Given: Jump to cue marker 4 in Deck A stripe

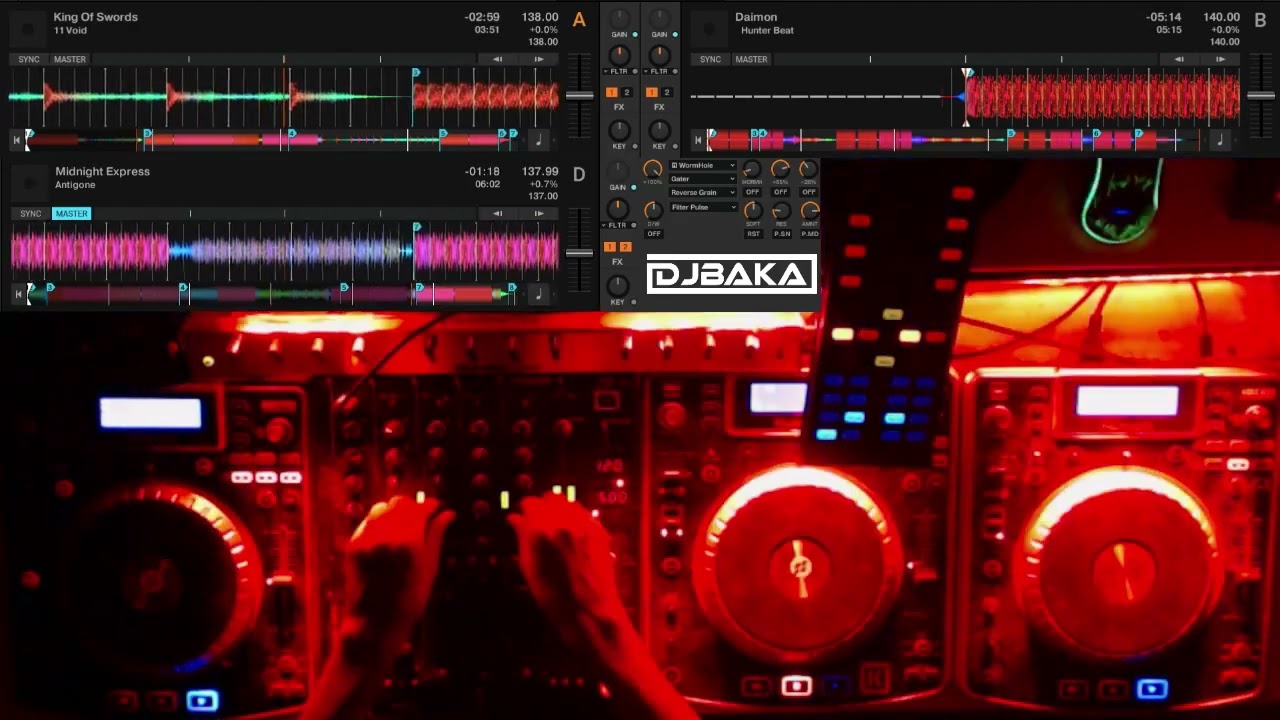Looking at the screenshot, I should [x=292, y=133].
